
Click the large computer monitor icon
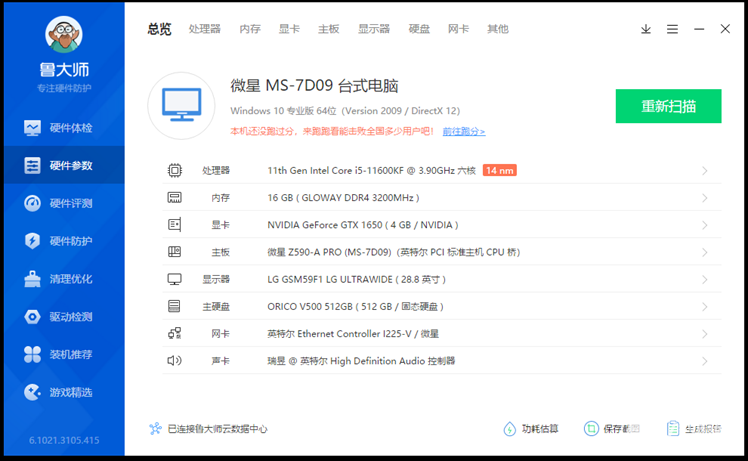tap(181, 105)
